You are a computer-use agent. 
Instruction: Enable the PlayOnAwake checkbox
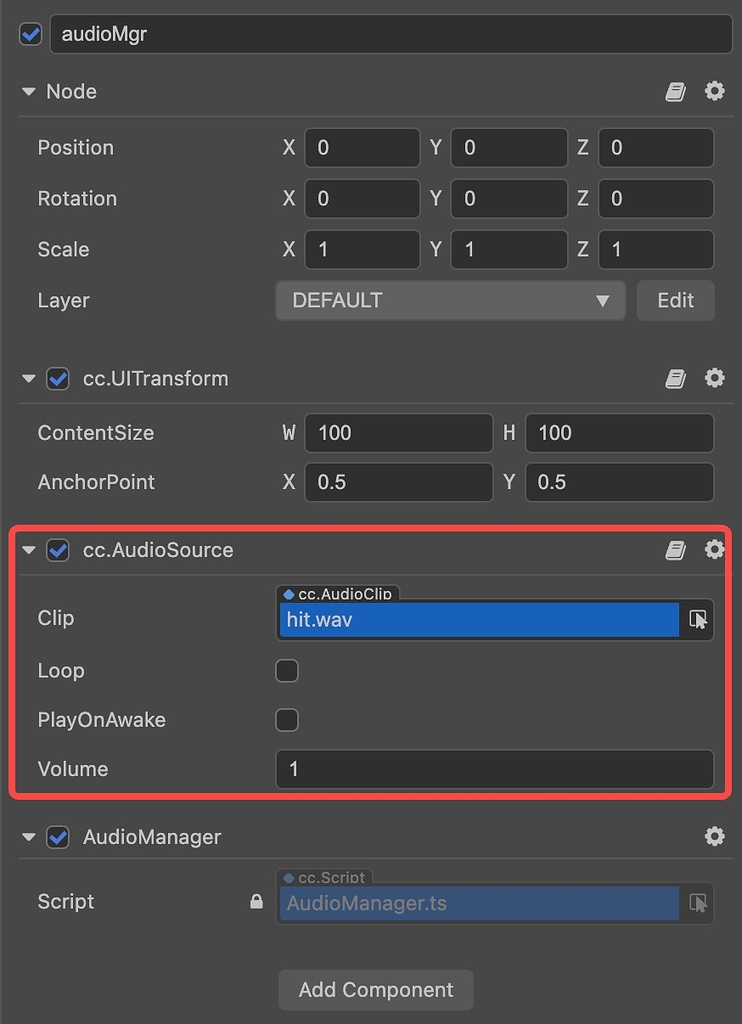tap(287, 720)
